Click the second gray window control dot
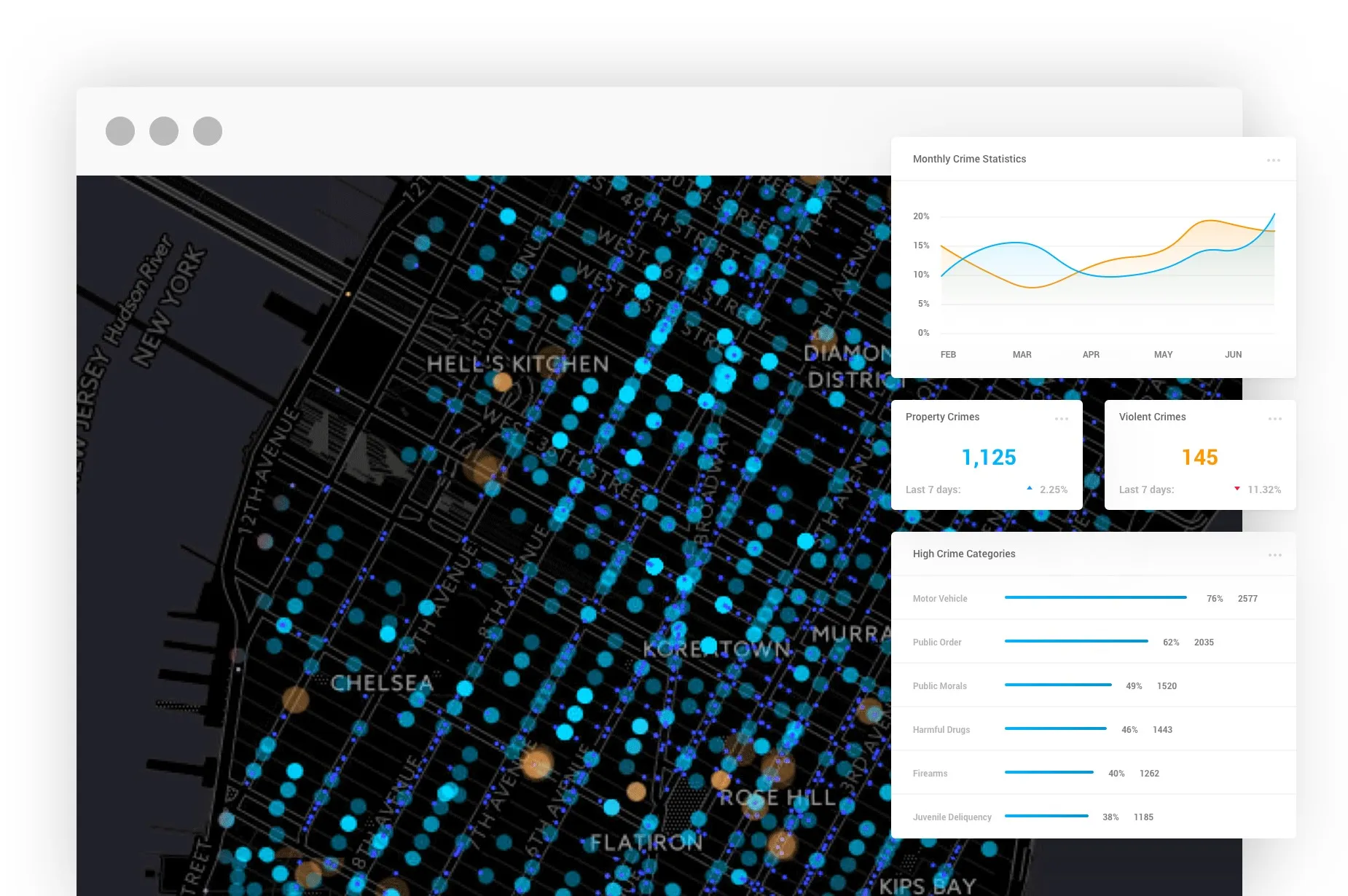The height and width of the screenshot is (896, 1348). click(164, 131)
